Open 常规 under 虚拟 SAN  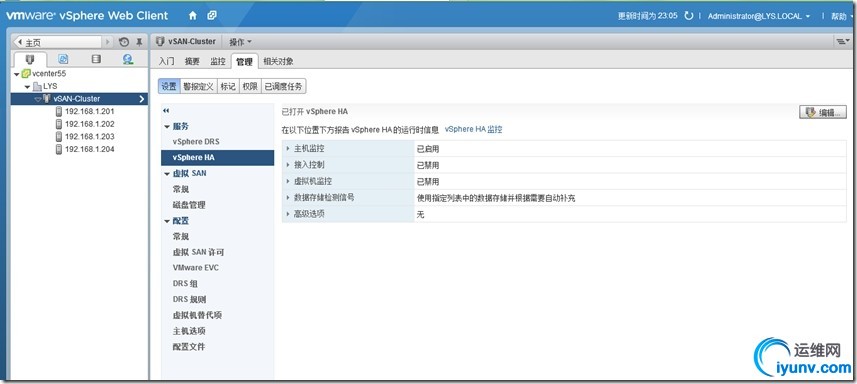(180, 189)
